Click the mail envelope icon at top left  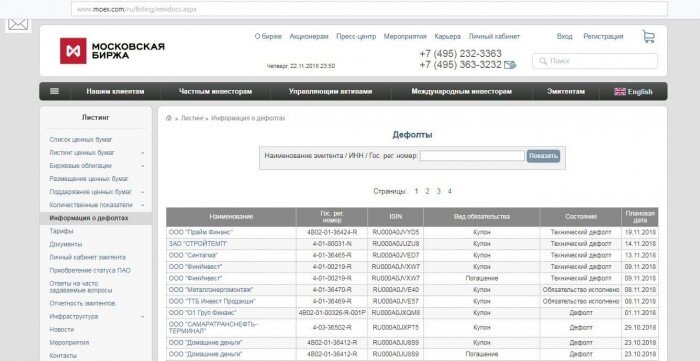coord(18,24)
